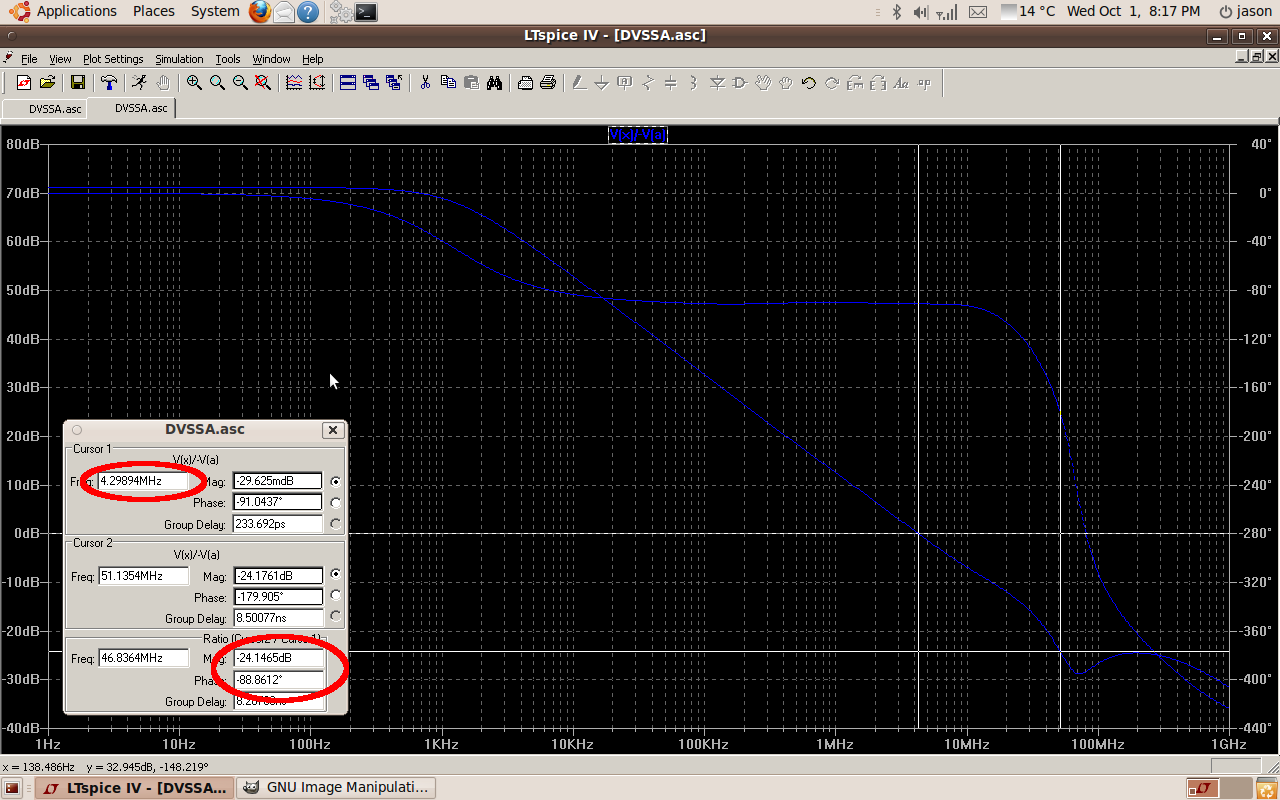
Task: Click the Save floppy disk icon
Action: point(77,83)
